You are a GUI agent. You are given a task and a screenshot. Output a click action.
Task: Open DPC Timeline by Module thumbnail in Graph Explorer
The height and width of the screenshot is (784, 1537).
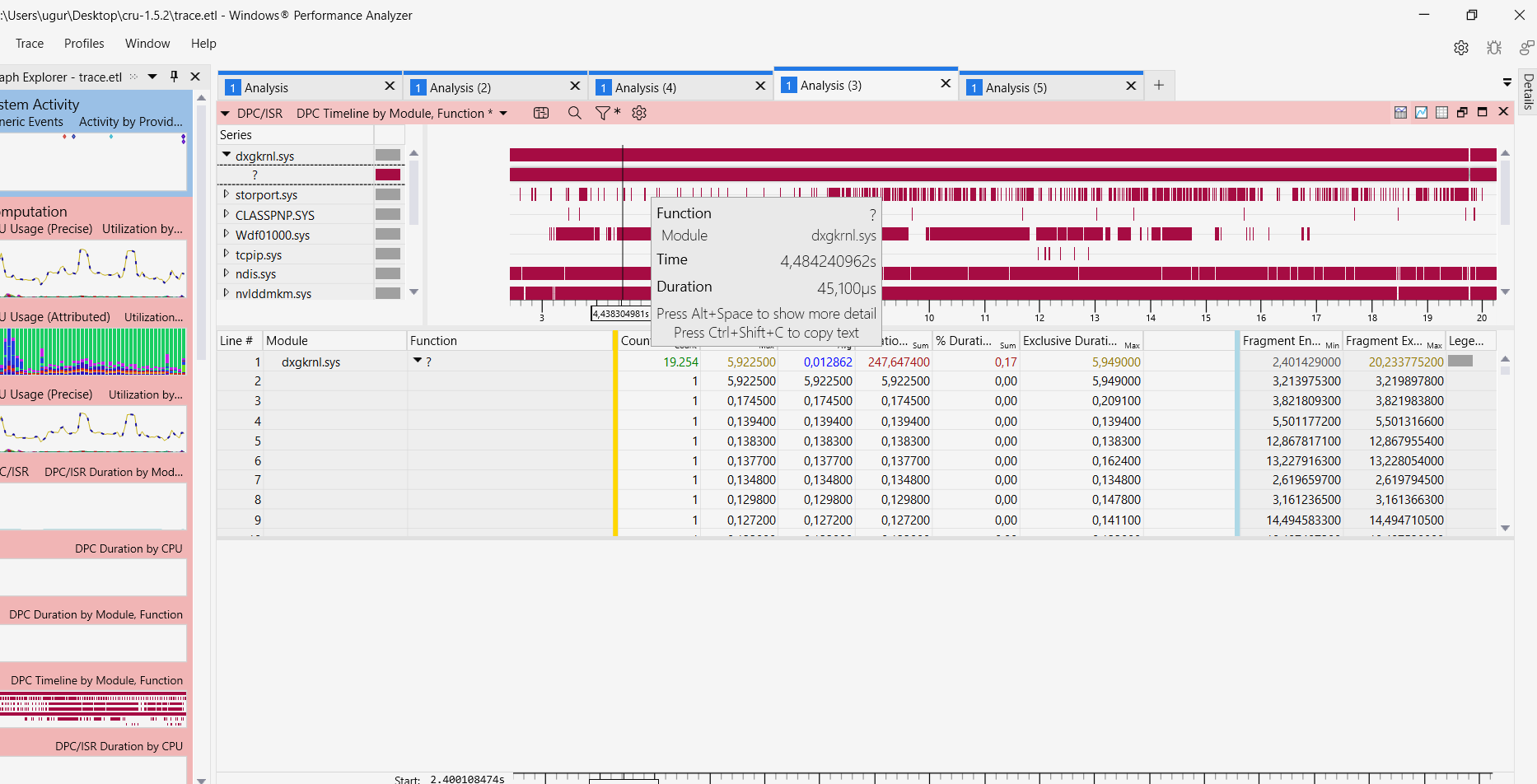click(x=93, y=709)
